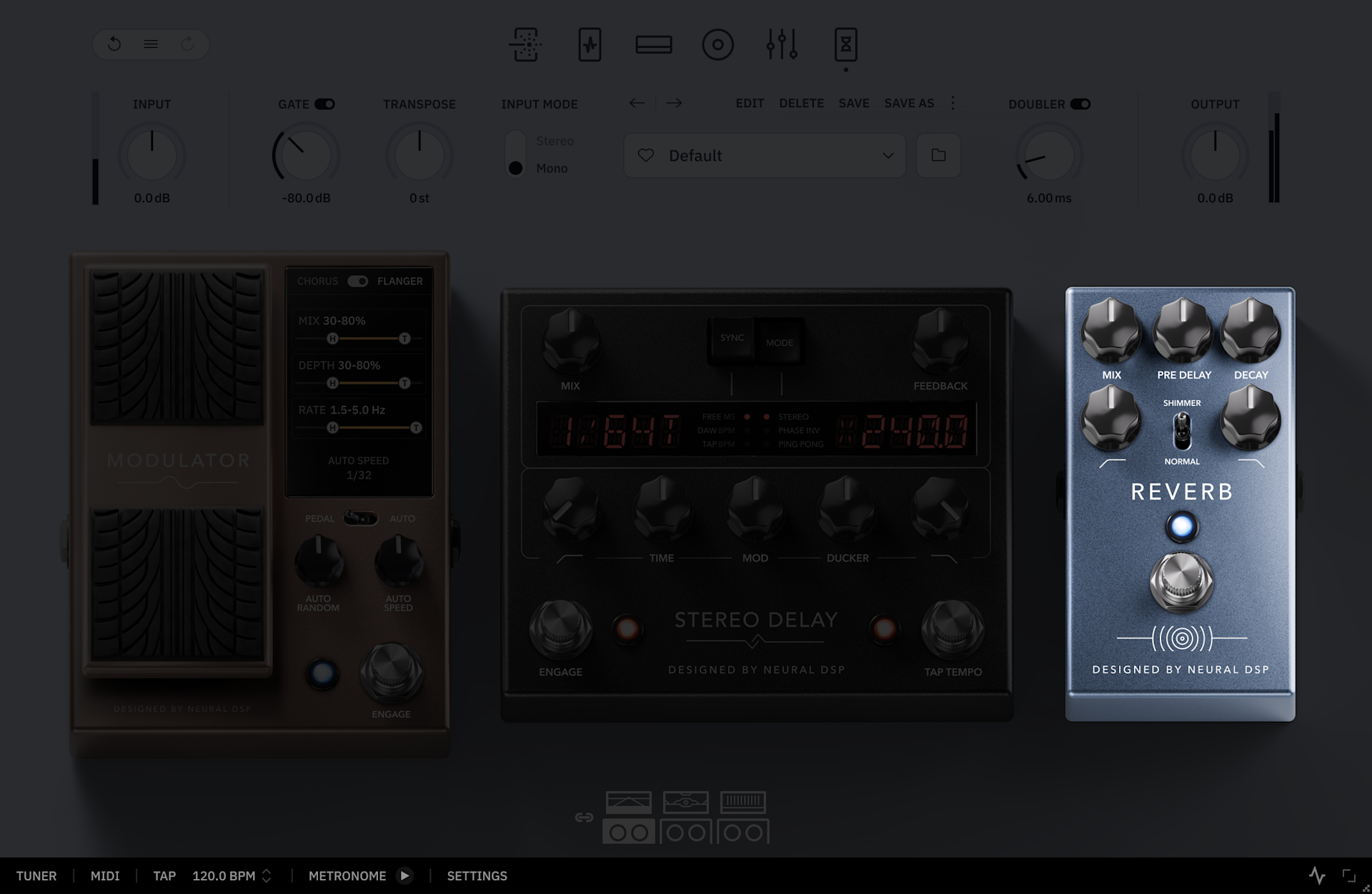Click the Stereo Delay FEEDBACK knob
Viewport: 1372px width, 894px height.
coord(940,341)
